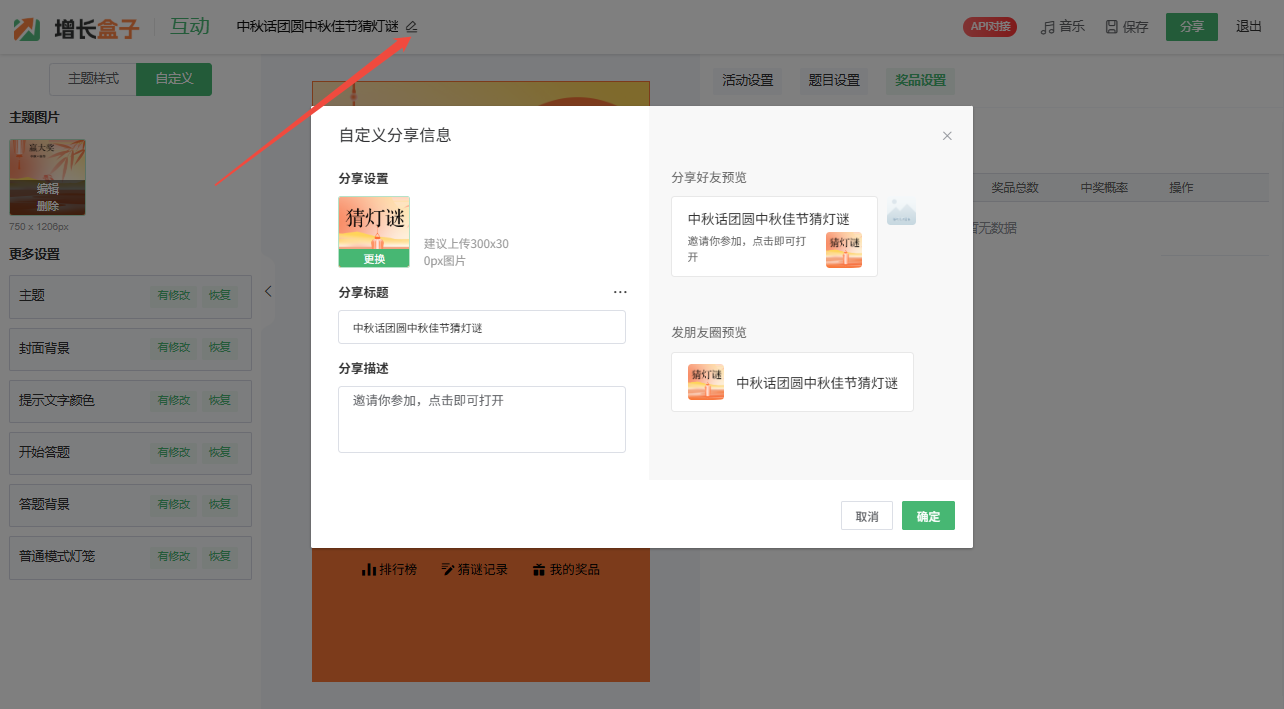Click the gift icon for 我的奖品
Image resolution: width=1284 pixels, height=709 pixels.
[x=539, y=570]
